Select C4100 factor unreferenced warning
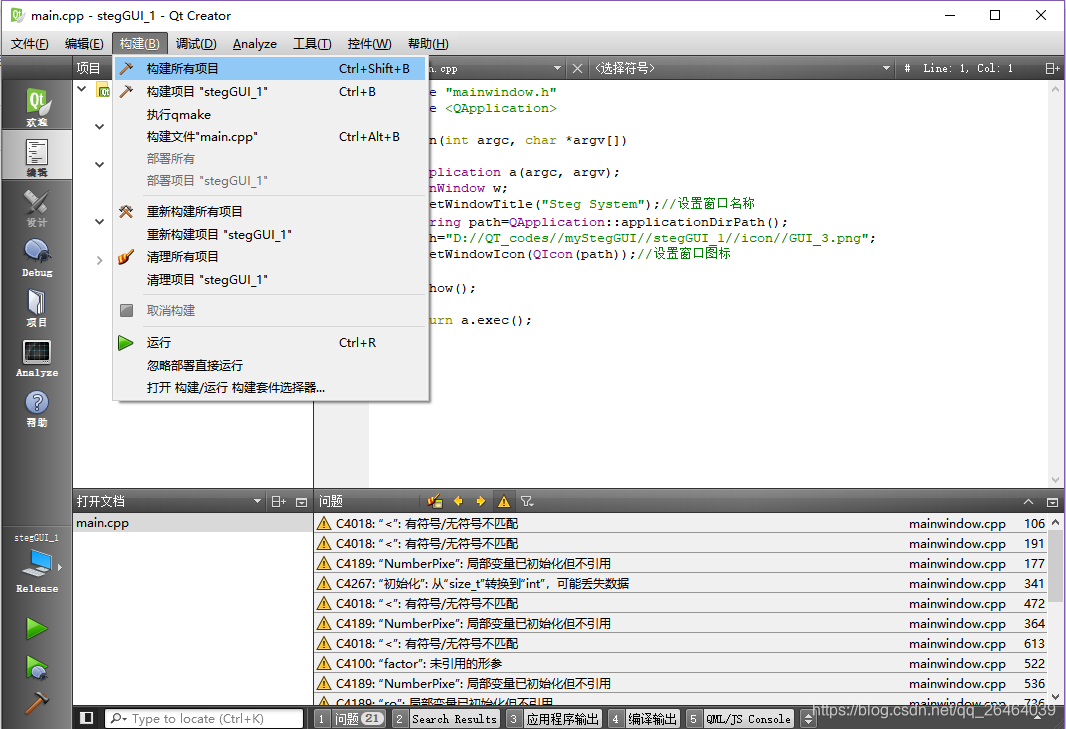The width and height of the screenshot is (1066, 729). pos(681,663)
